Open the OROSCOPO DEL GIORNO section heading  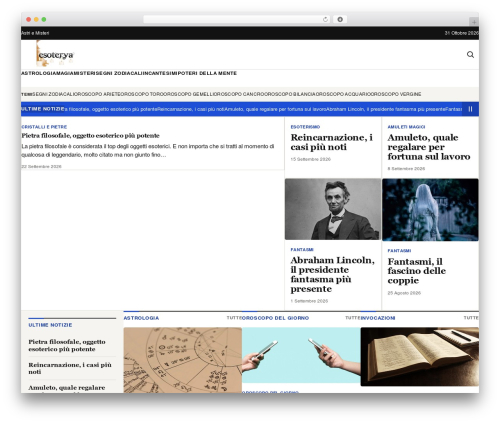tap(276, 318)
